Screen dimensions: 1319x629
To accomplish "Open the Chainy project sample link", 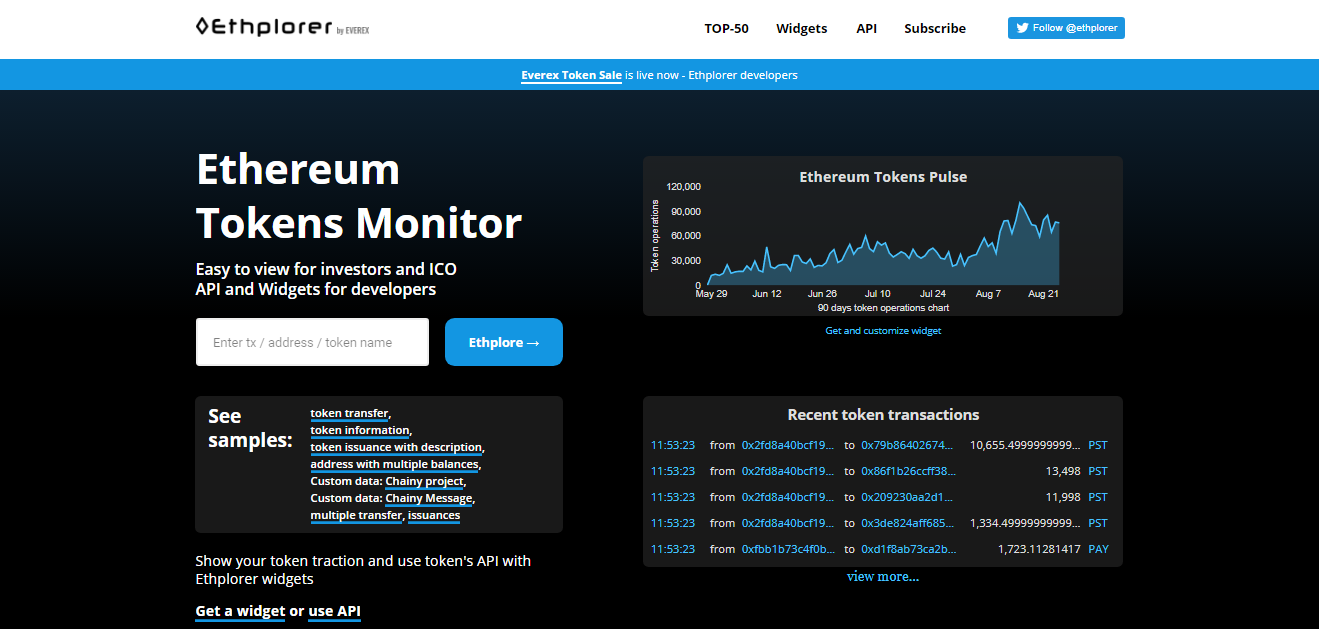I will click(x=425, y=482).
